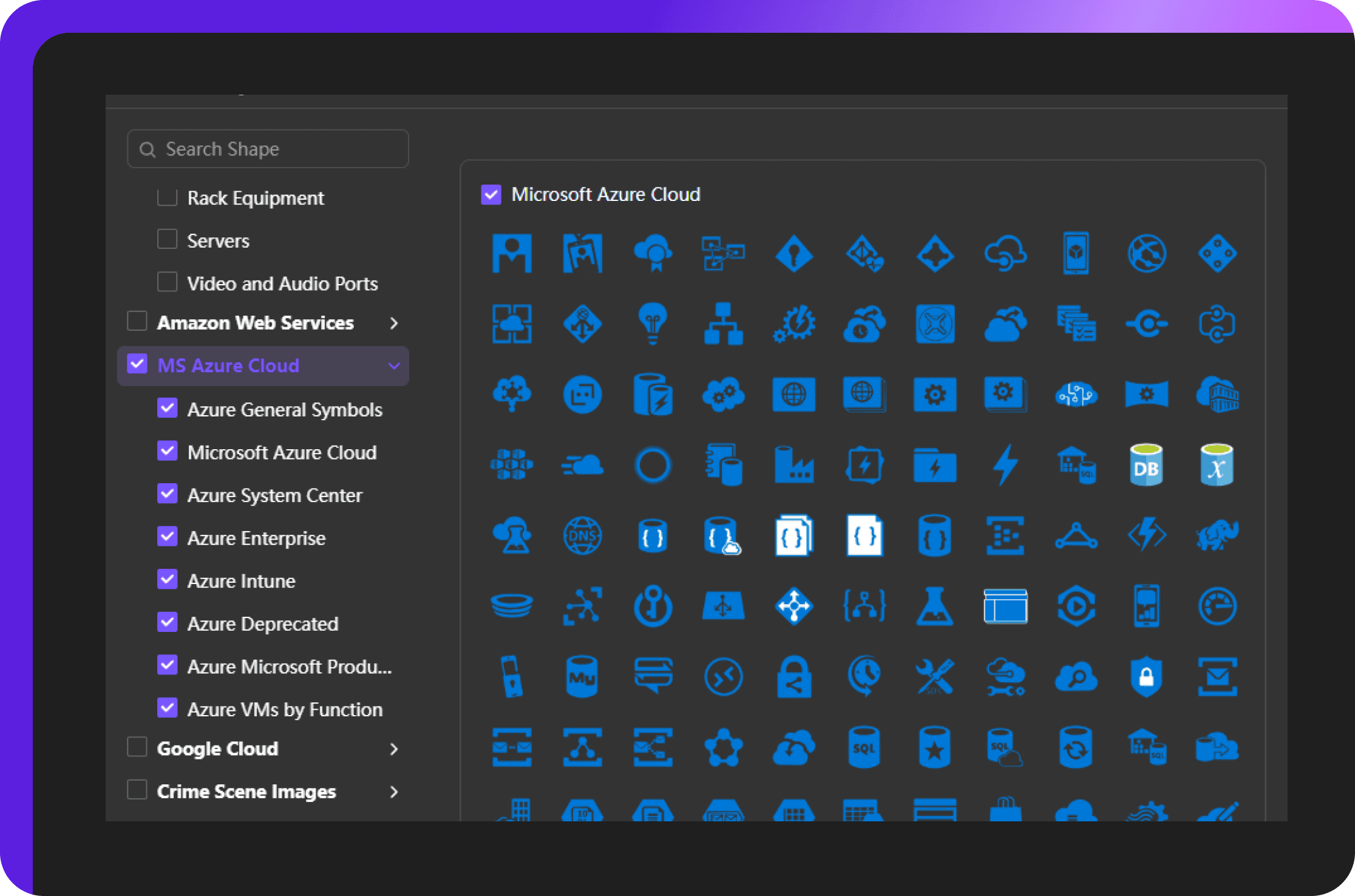Open the Google Cloud category label

pos(217,749)
